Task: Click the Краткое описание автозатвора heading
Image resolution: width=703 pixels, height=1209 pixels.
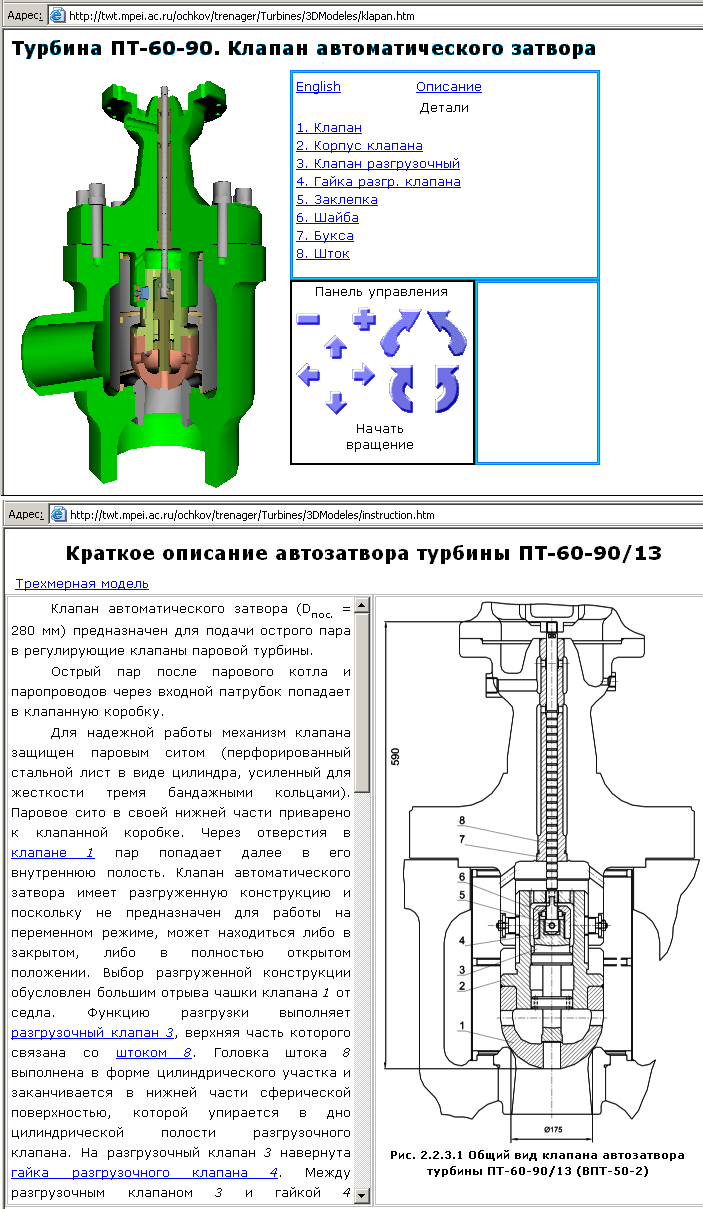Action: pos(364,553)
